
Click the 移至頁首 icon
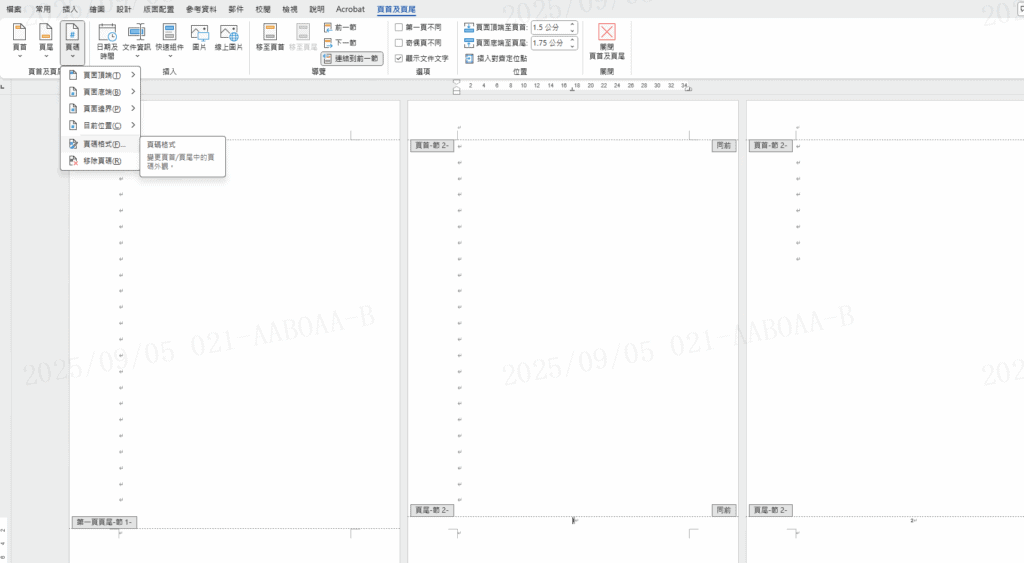coord(270,35)
